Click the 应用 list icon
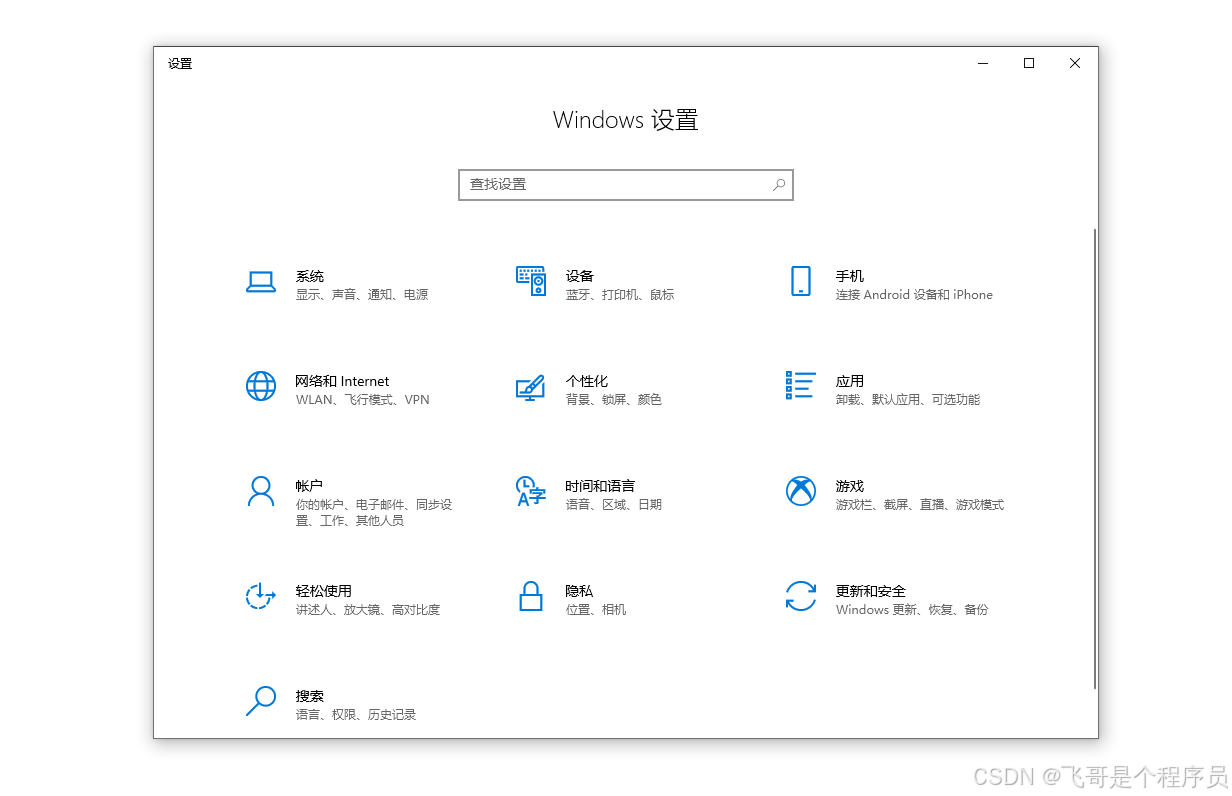The height and width of the screenshot is (796, 1232). coord(801,386)
